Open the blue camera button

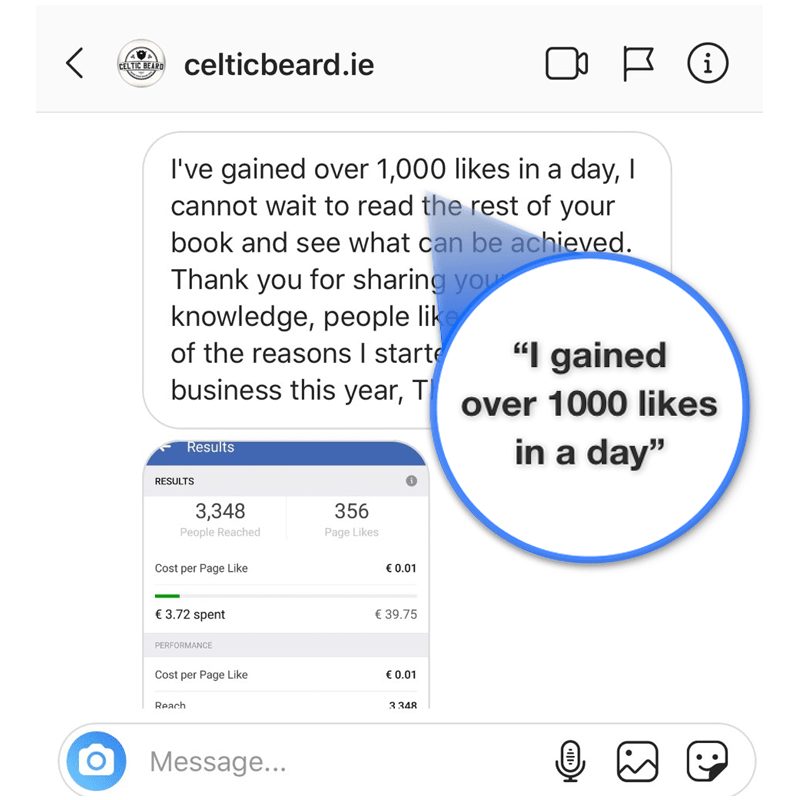[96, 761]
